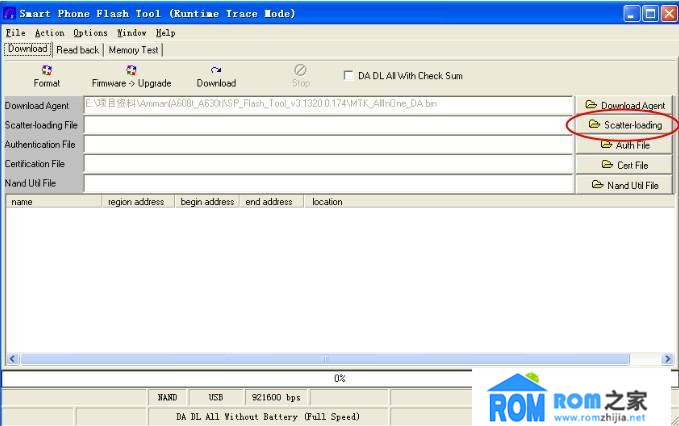Image resolution: width=679 pixels, height=426 pixels.
Task: Open the Options menu
Action: click(x=90, y=33)
